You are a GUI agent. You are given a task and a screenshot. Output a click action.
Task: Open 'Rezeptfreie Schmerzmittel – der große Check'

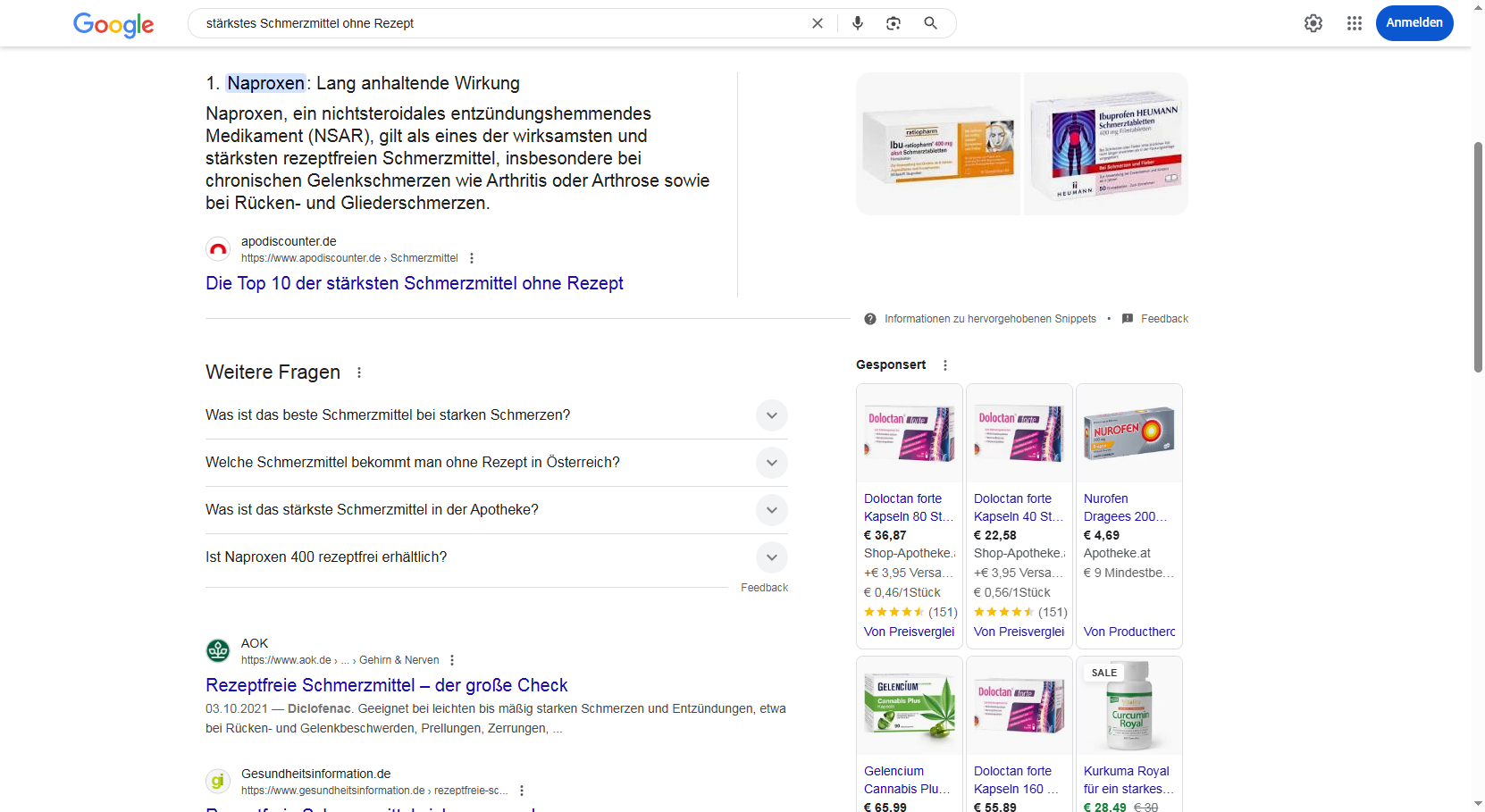pyautogui.click(x=387, y=685)
